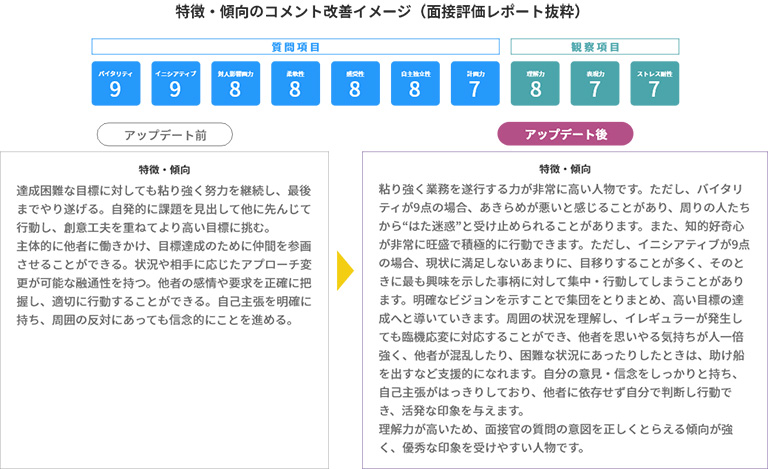The width and height of the screenshot is (768, 469).
Task: Click the アップデート前 pill button
Action: [x=165, y=135]
